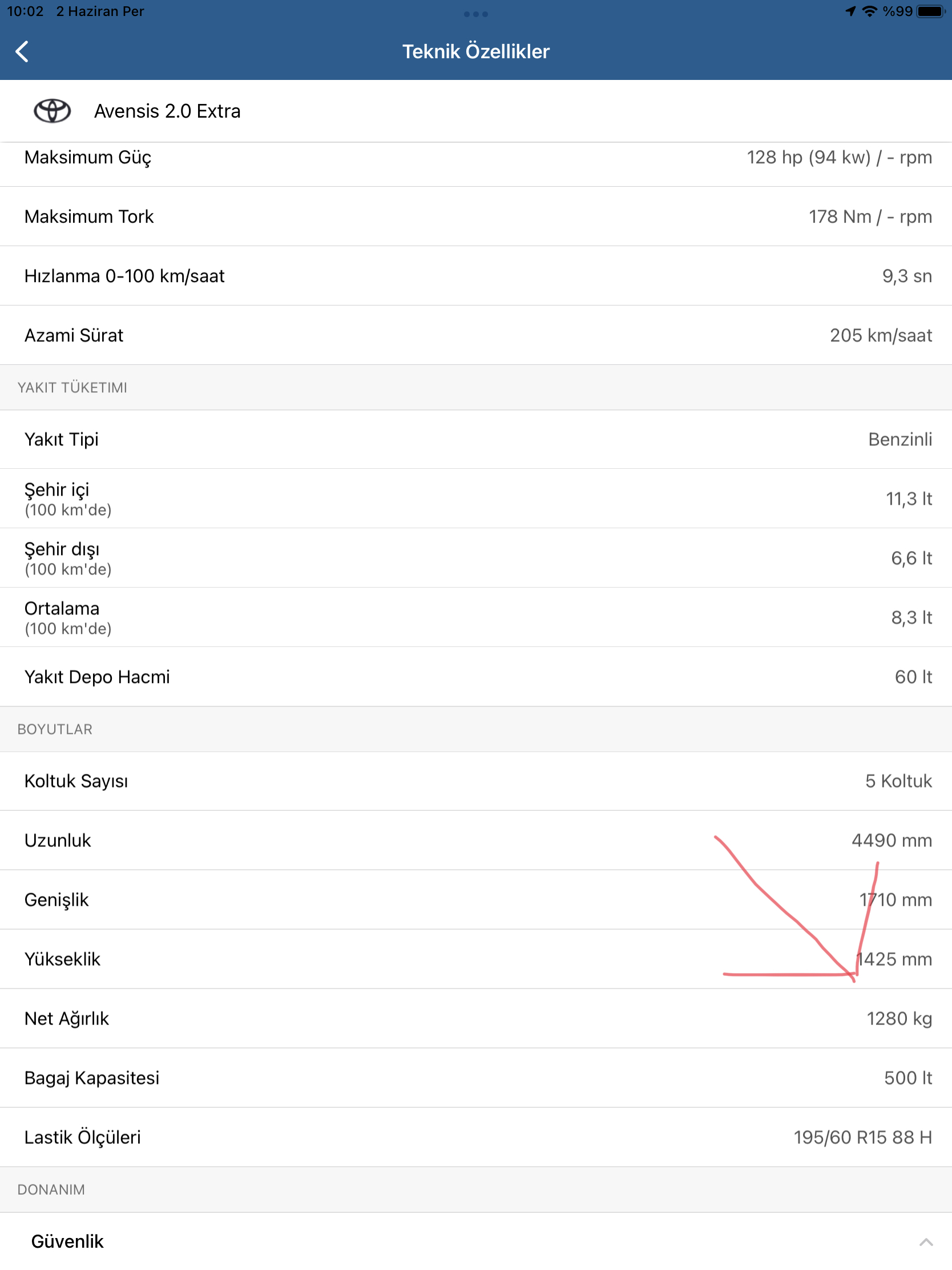Screen dimensions: 952x1270
Task: Select the Maksimum Güç row
Action: click(x=475, y=157)
